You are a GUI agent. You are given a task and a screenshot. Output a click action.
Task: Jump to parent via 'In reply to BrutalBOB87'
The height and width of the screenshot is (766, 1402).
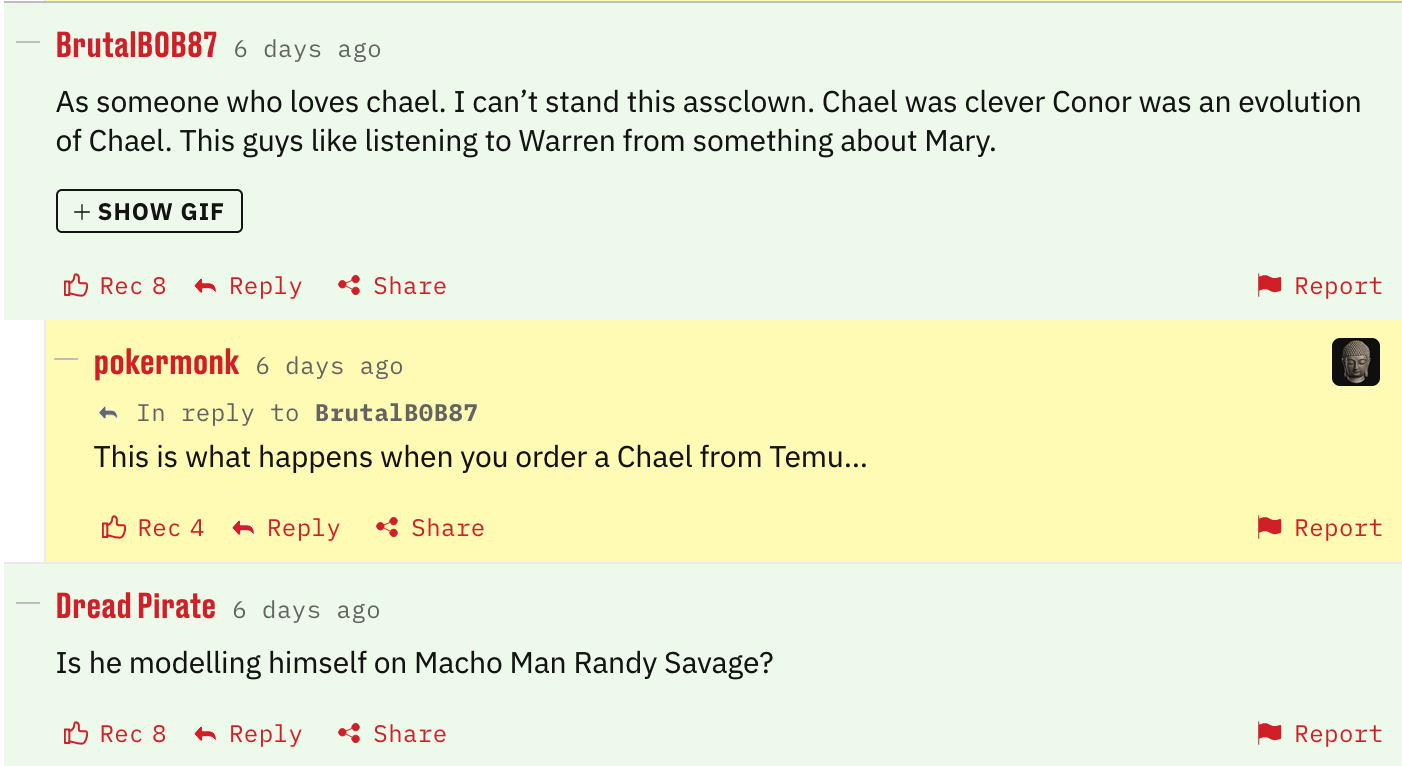[x=395, y=413]
